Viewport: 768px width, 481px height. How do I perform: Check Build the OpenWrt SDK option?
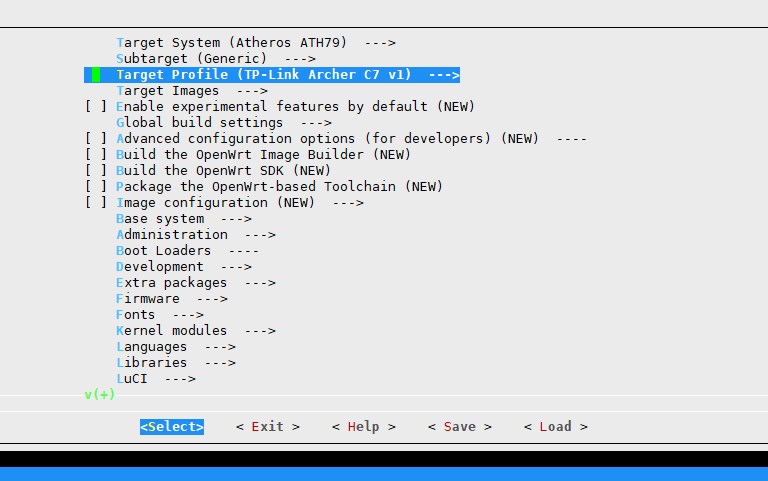(x=96, y=171)
